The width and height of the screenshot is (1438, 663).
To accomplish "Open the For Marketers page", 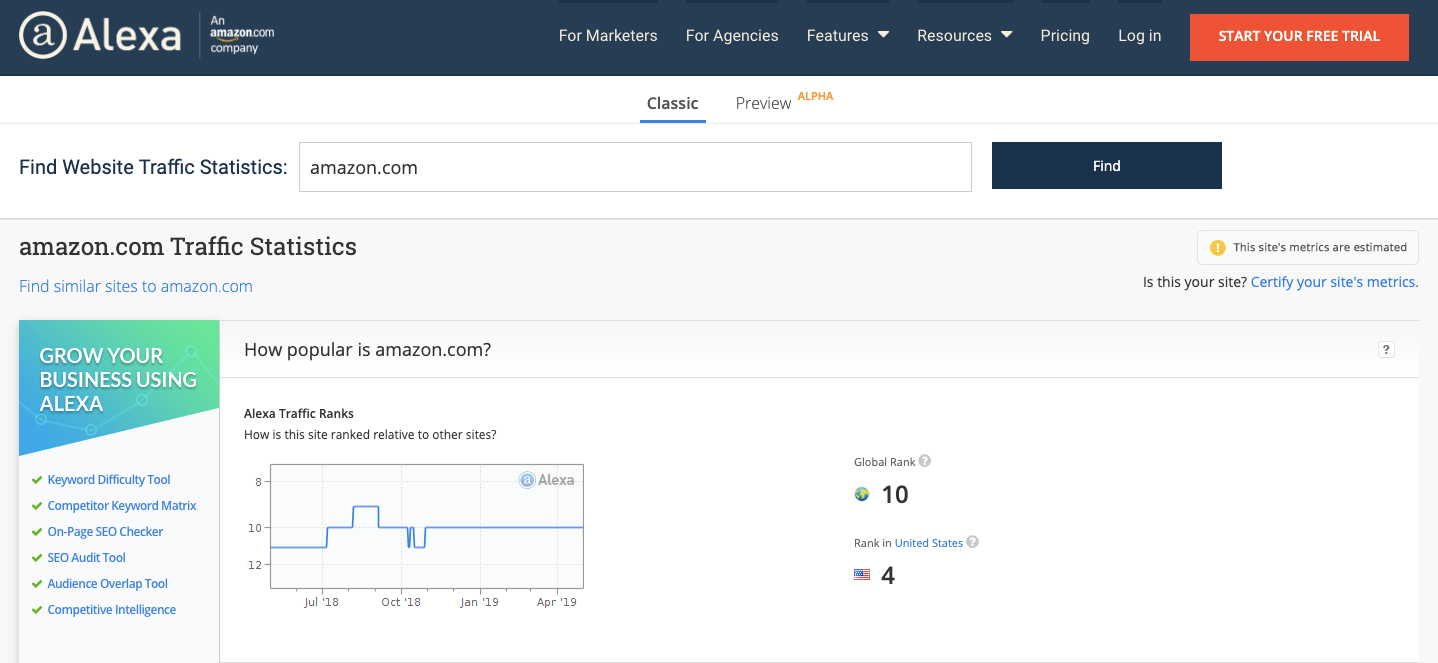I will pyautogui.click(x=608, y=36).
